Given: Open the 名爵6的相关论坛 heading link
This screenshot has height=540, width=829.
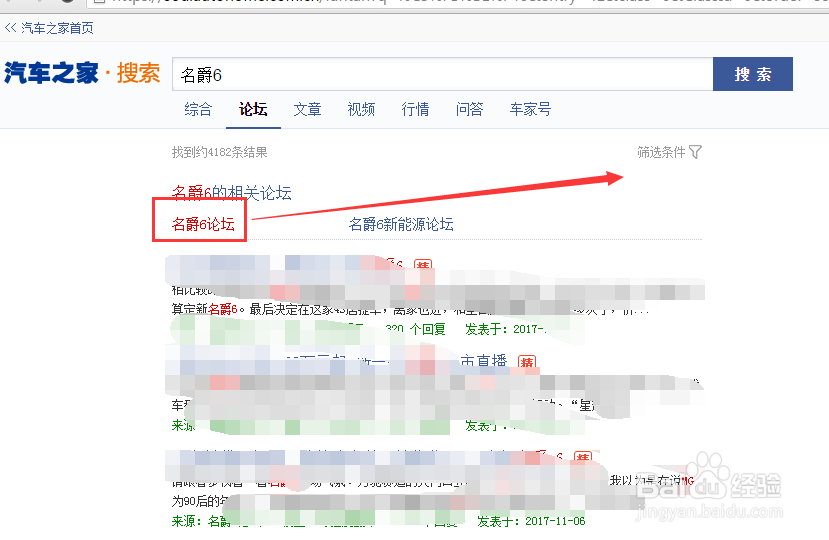Looking at the screenshot, I should (x=232, y=193).
